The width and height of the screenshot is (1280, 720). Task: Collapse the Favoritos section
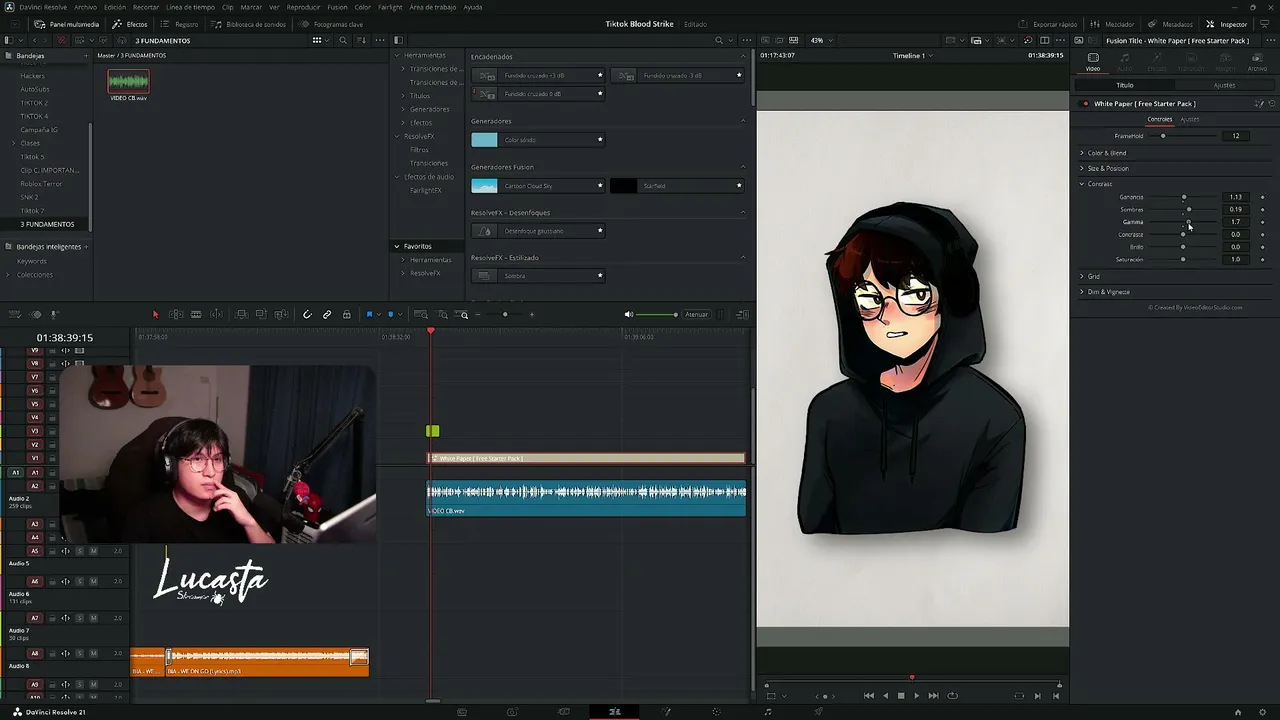[397, 246]
